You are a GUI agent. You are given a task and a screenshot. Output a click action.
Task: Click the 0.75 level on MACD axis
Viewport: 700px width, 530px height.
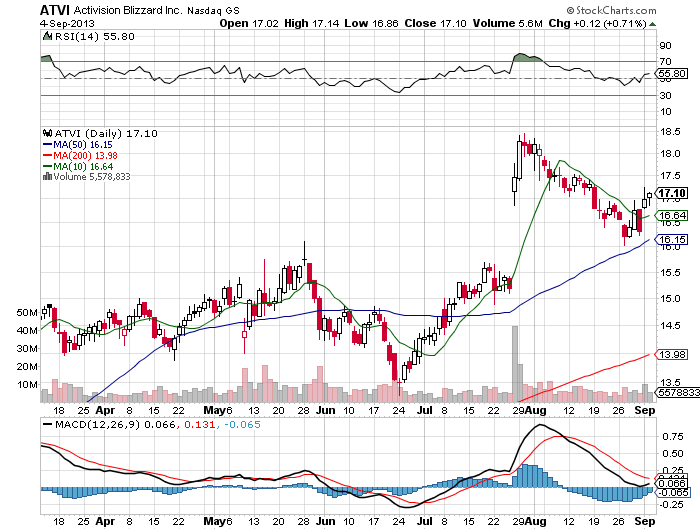point(672,437)
